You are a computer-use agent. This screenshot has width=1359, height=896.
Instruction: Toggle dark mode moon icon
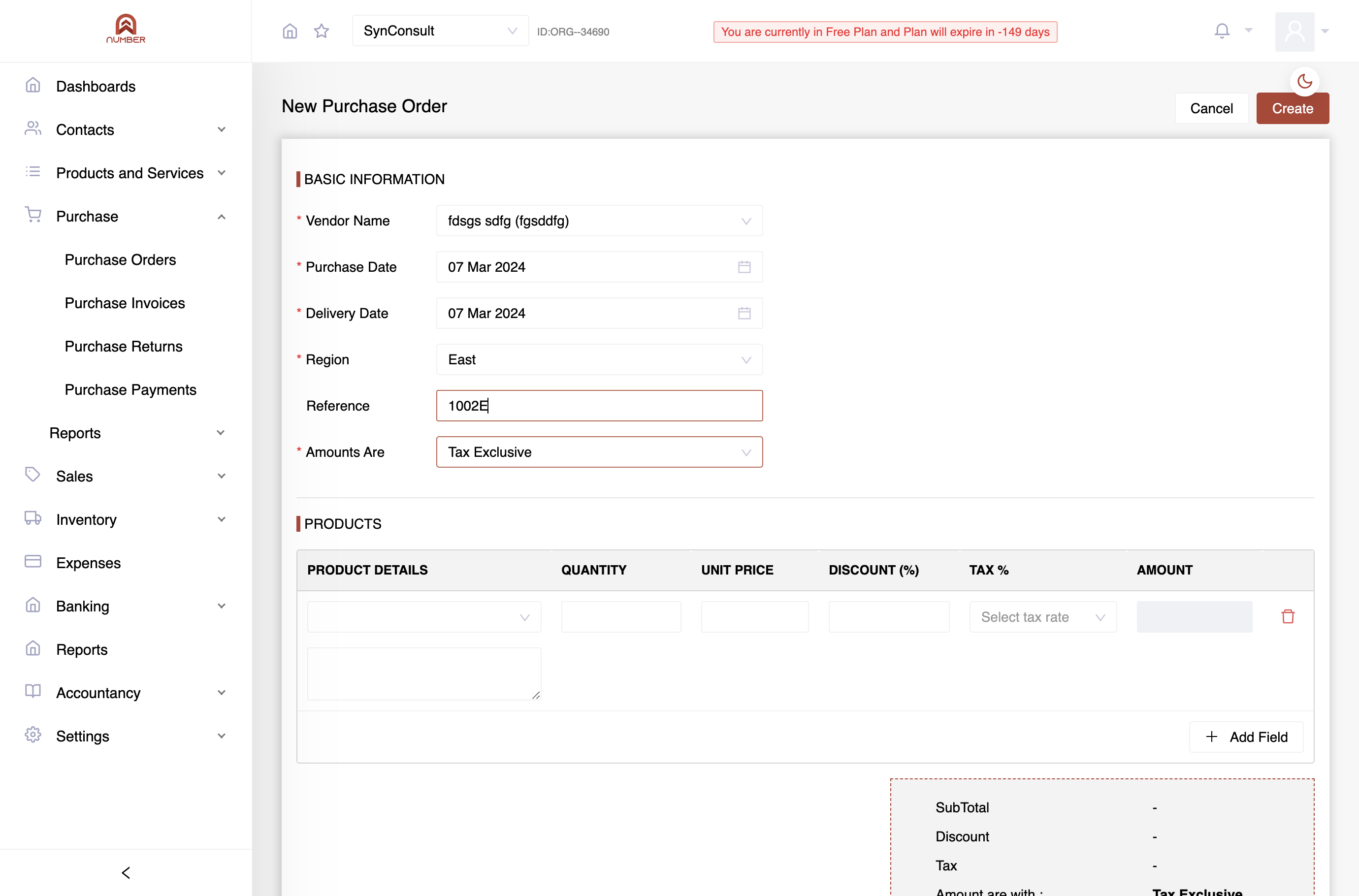1304,81
